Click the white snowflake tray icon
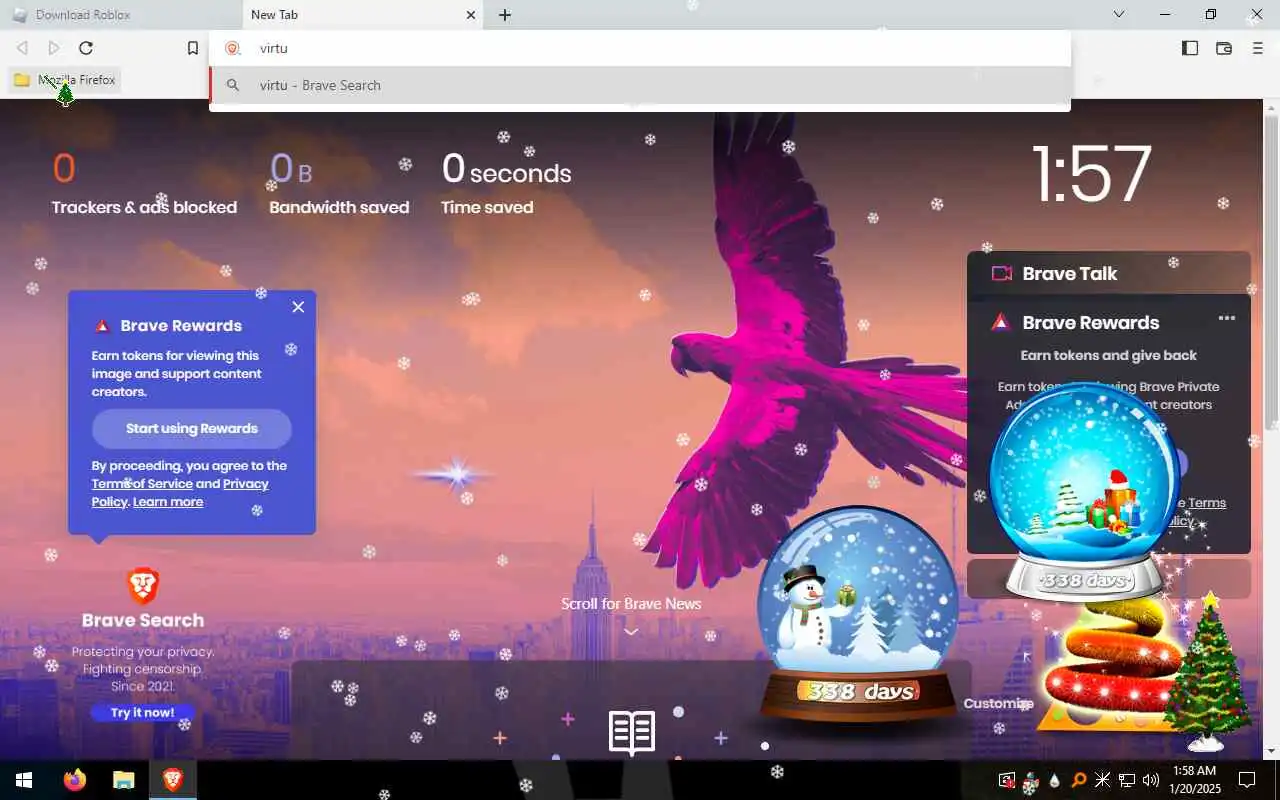The width and height of the screenshot is (1280, 800). click(x=1103, y=780)
